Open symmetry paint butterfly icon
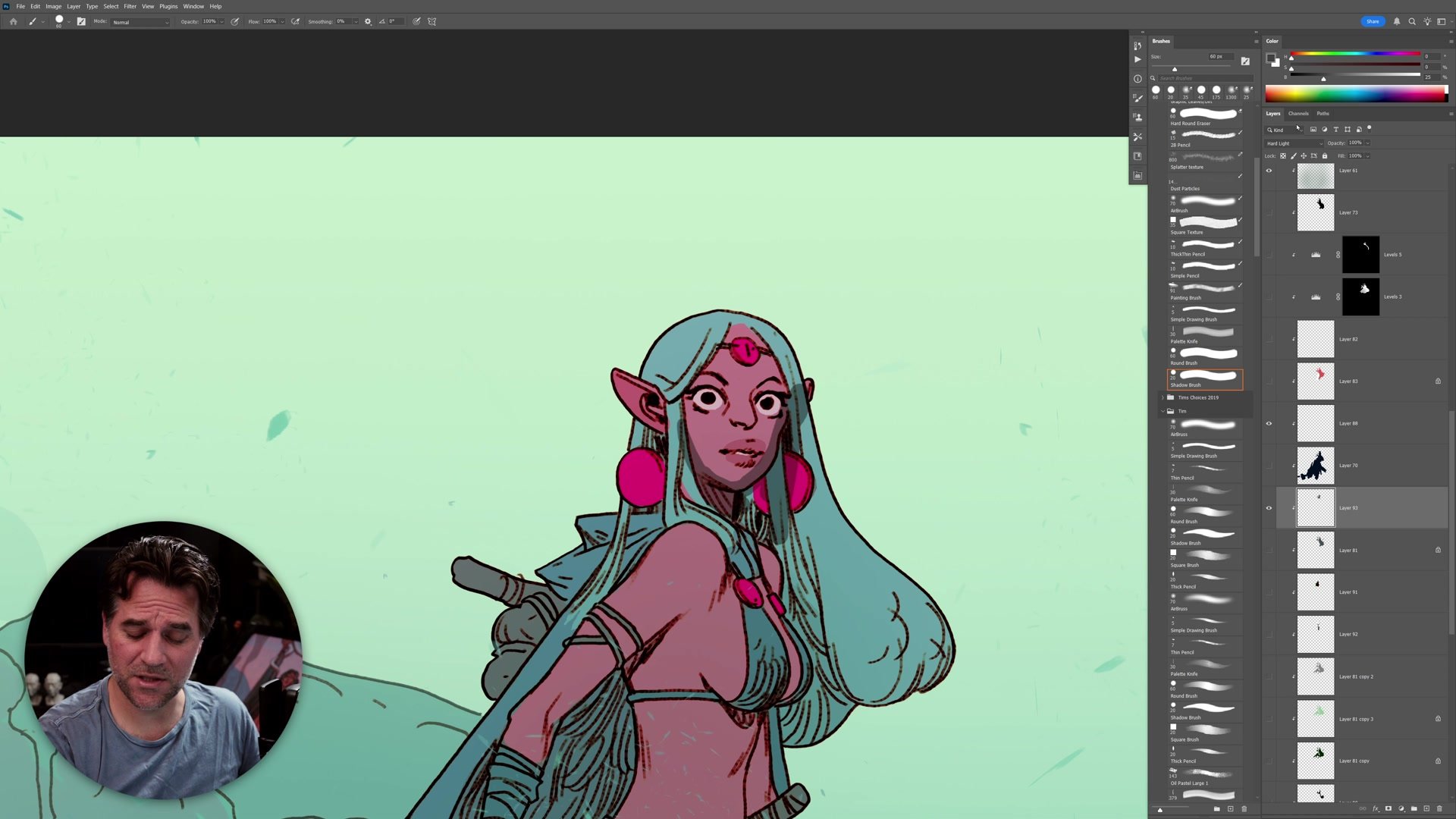The height and width of the screenshot is (819, 1456). click(x=432, y=22)
